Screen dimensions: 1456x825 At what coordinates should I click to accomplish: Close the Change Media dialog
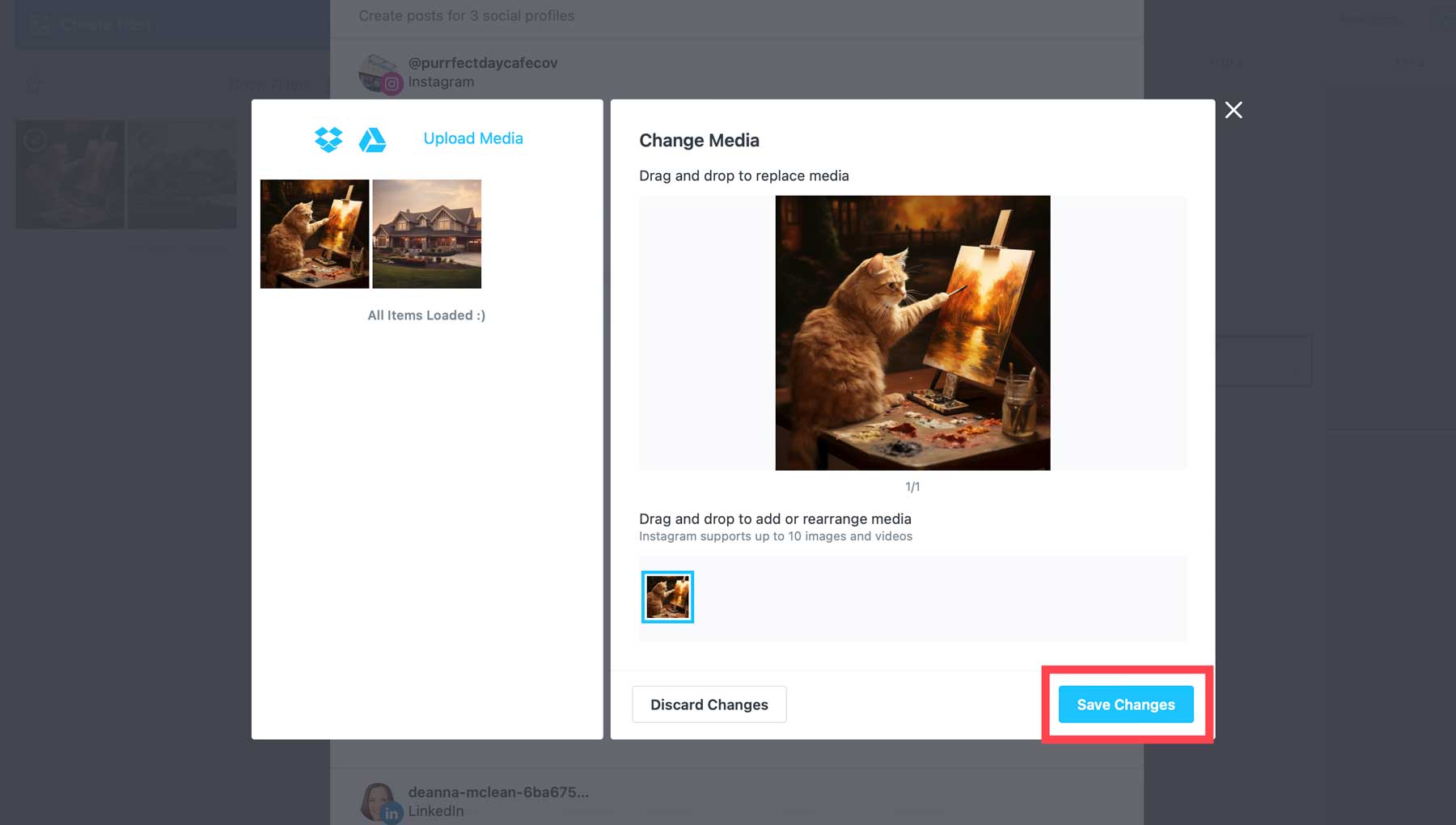[1234, 110]
